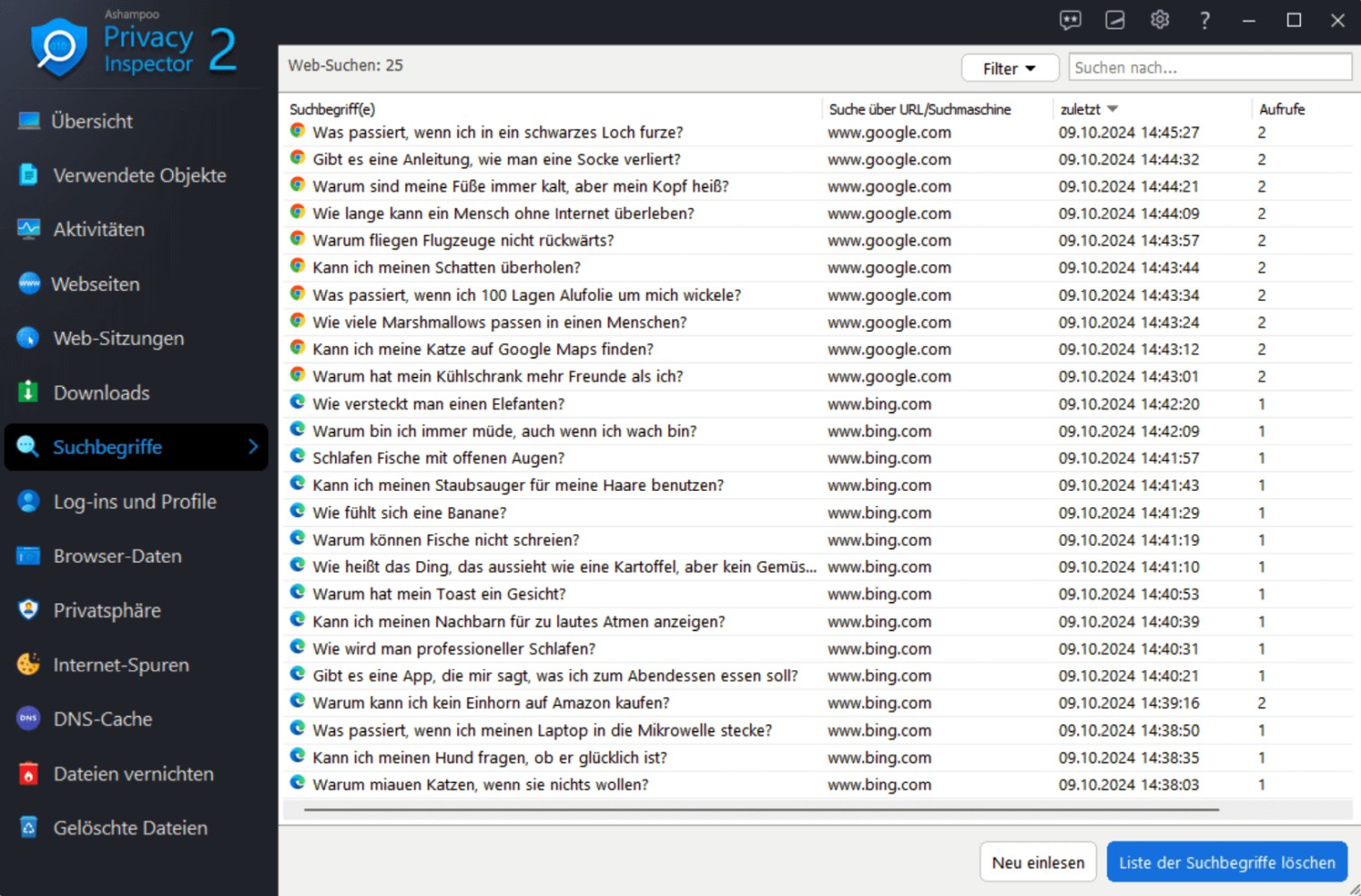
Task: Select the Übersicht monitor icon in sidebar
Action: 28,120
